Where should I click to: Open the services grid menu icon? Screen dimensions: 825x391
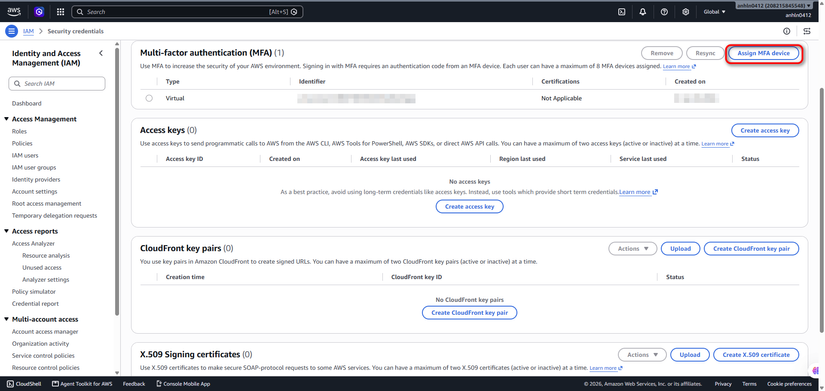coord(61,11)
